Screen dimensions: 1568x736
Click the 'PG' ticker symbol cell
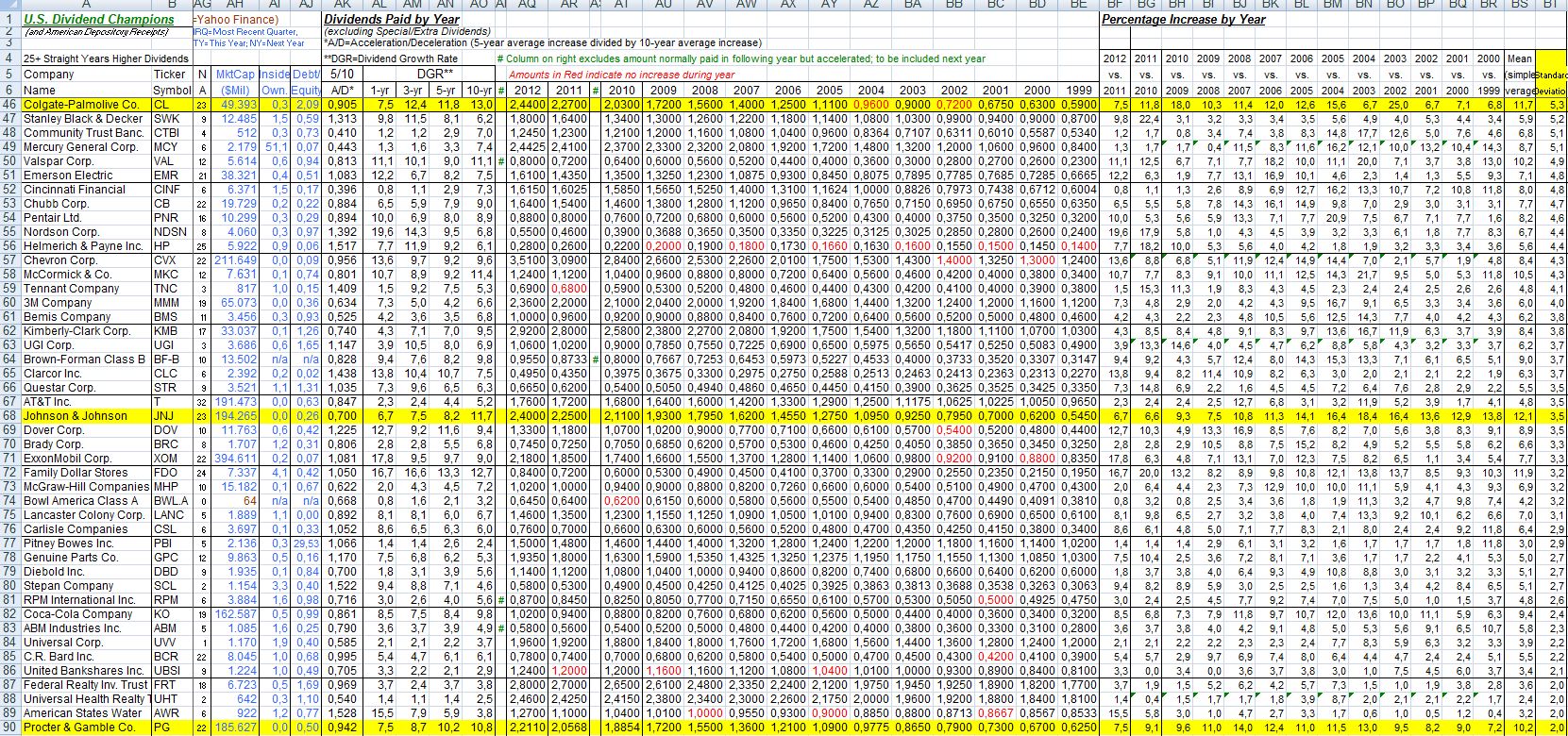[171, 728]
